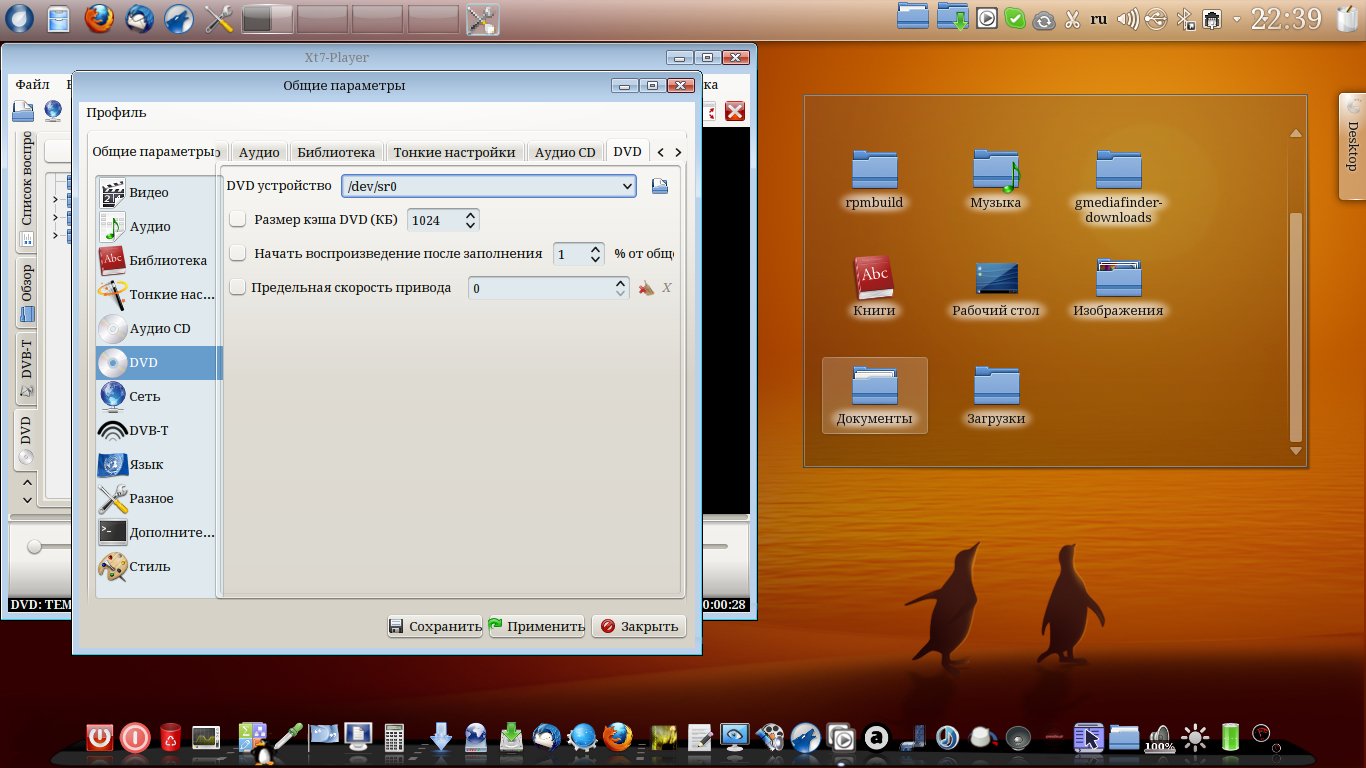Viewport: 1366px width, 768px height.
Task: Enable Предельная скорость привода checkbox
Action: [238, 288]
